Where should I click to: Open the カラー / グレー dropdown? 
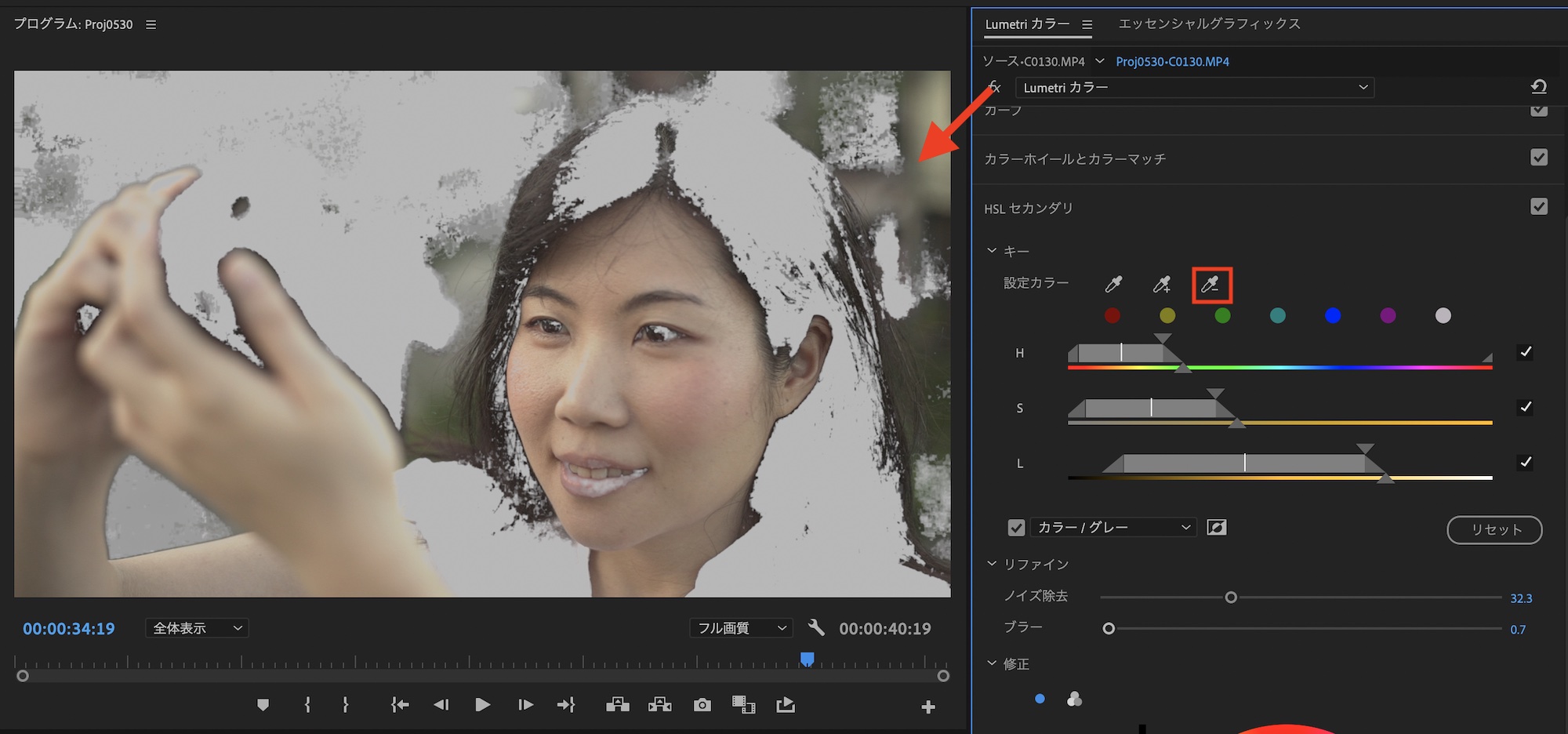(1113, 528)
